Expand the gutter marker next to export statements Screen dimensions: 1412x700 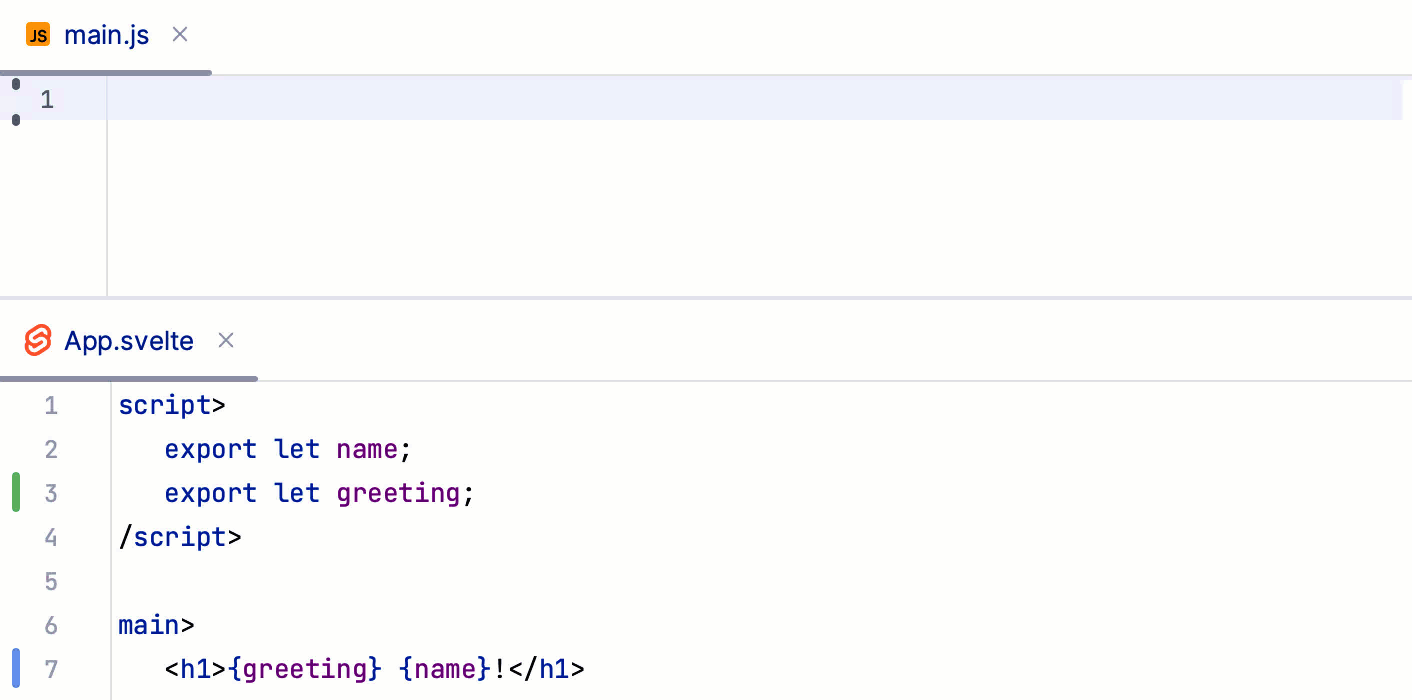click(x=16, y=492)
